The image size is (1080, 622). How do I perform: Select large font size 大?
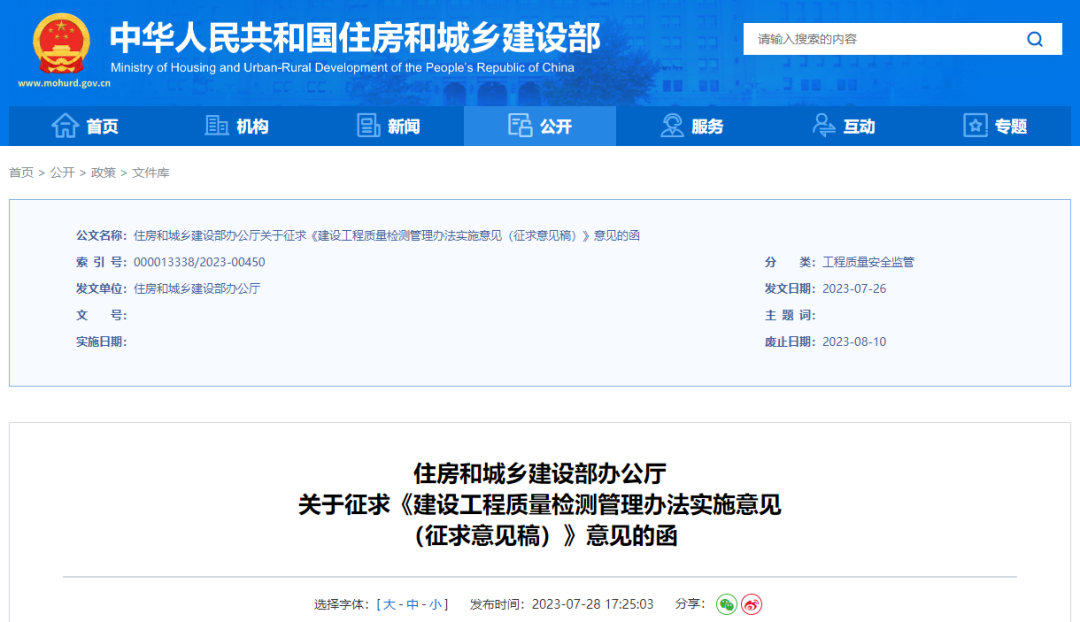pyautogui.click(x=389, y=604)
